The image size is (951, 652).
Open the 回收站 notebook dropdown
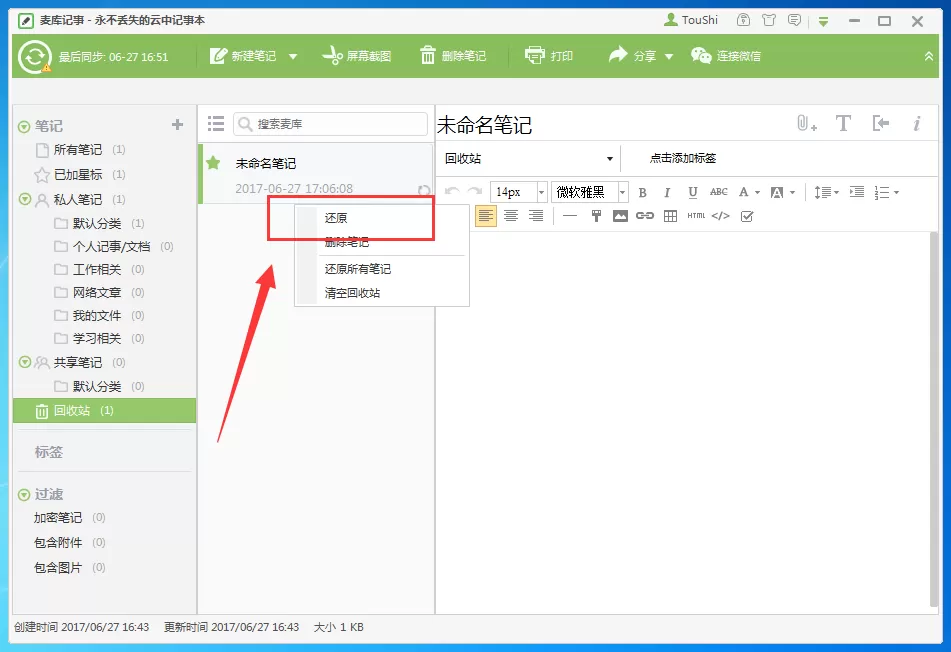[528, 158]
